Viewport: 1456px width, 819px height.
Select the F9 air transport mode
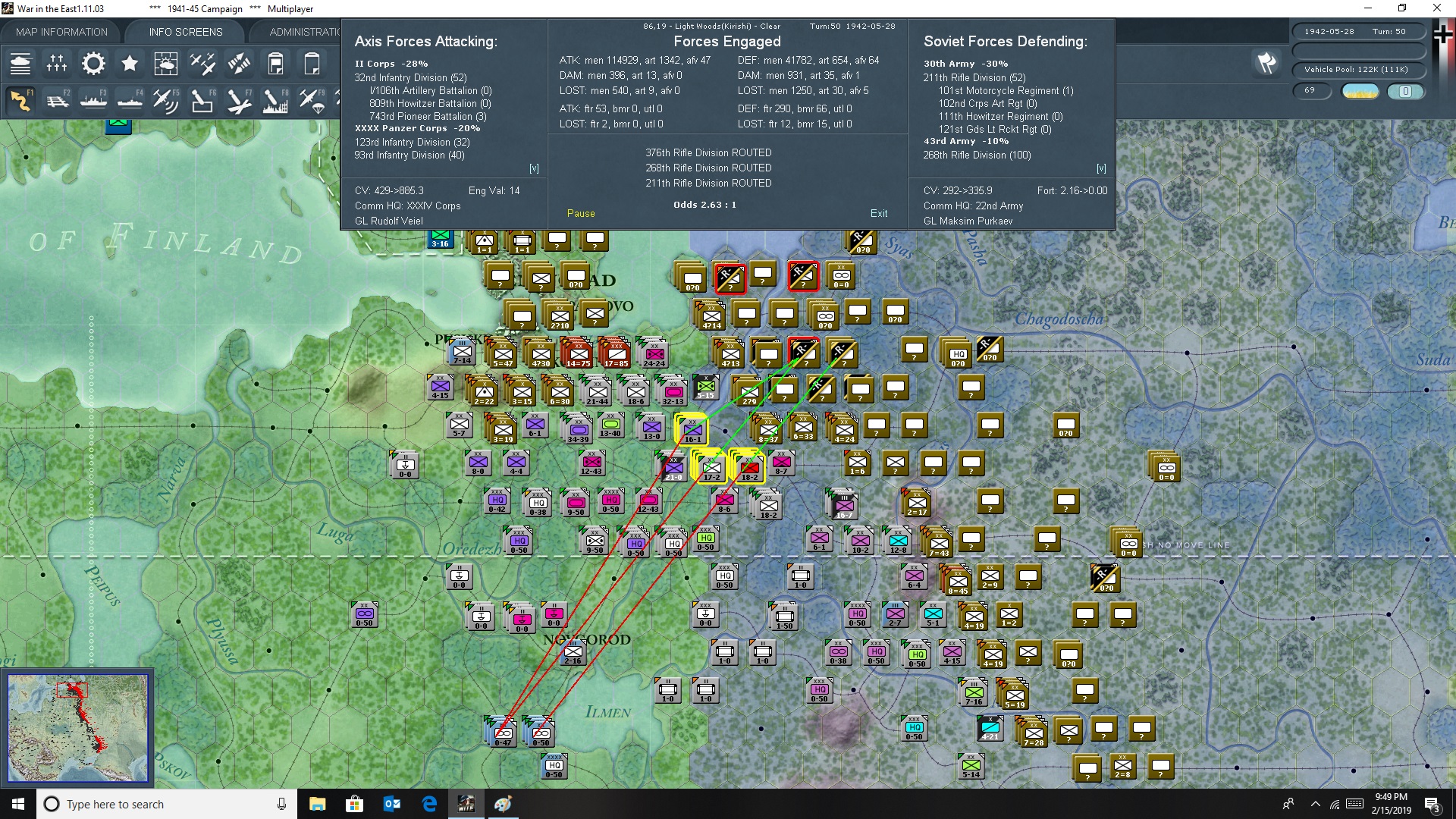312,101
